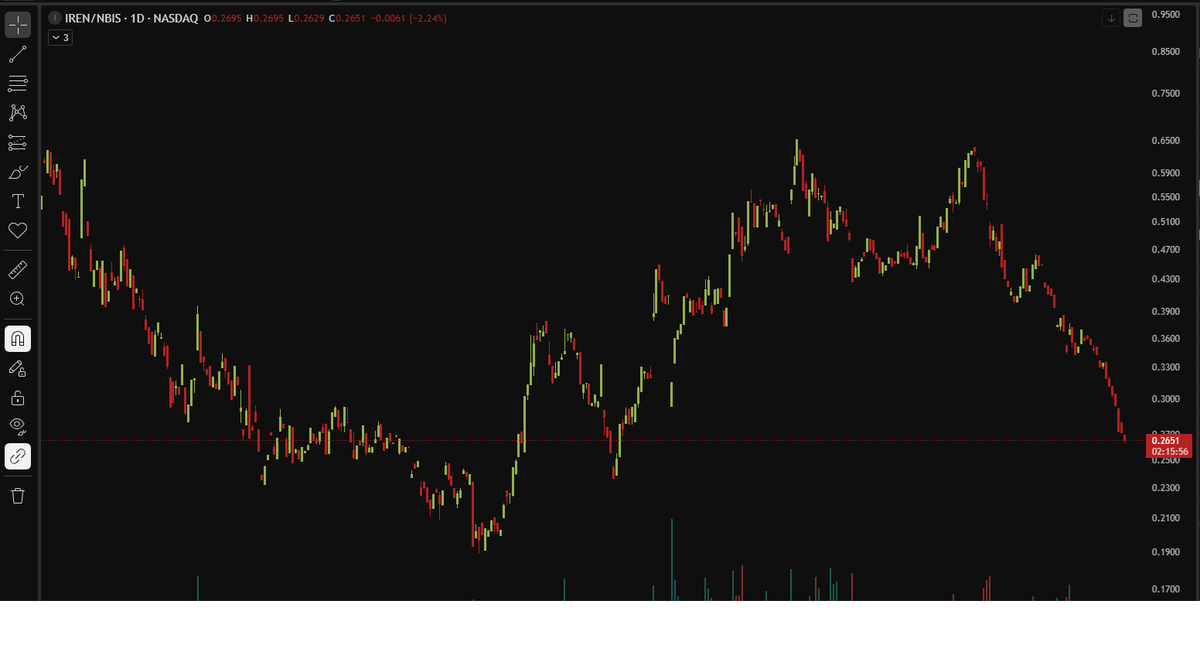
Task: Click the 0.1700 price scale label
Action: (x=1166, y=590)
